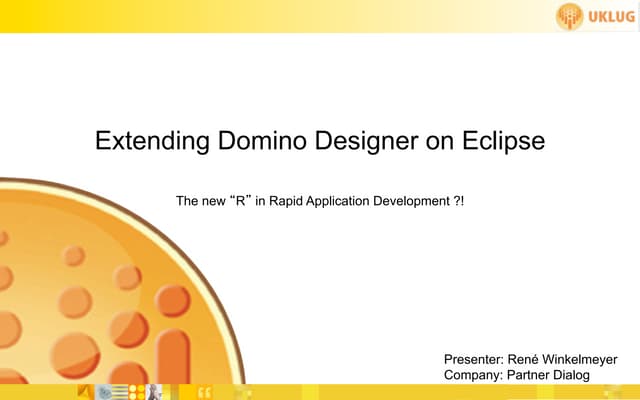Viewport: 640px width, 400px height.
Task: Click the subtitle about Rapid Application Development
Action: pyautogui.click(x=320, y=202)
